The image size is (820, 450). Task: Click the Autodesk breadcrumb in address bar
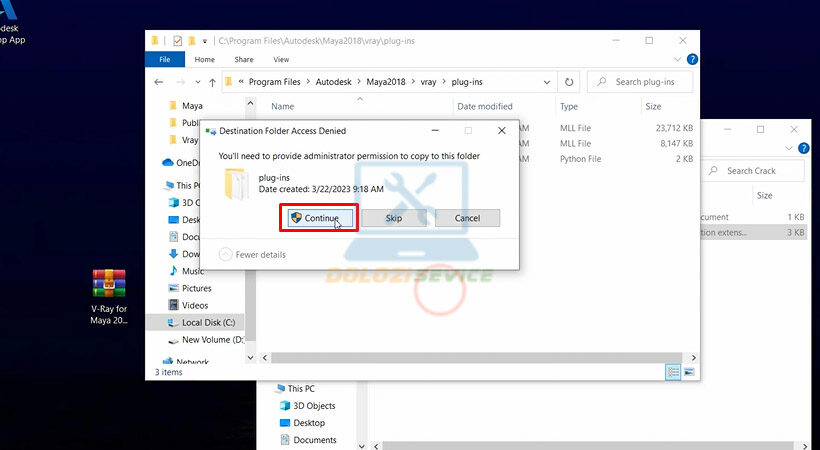pyautogui.click(x=335, y=82)
